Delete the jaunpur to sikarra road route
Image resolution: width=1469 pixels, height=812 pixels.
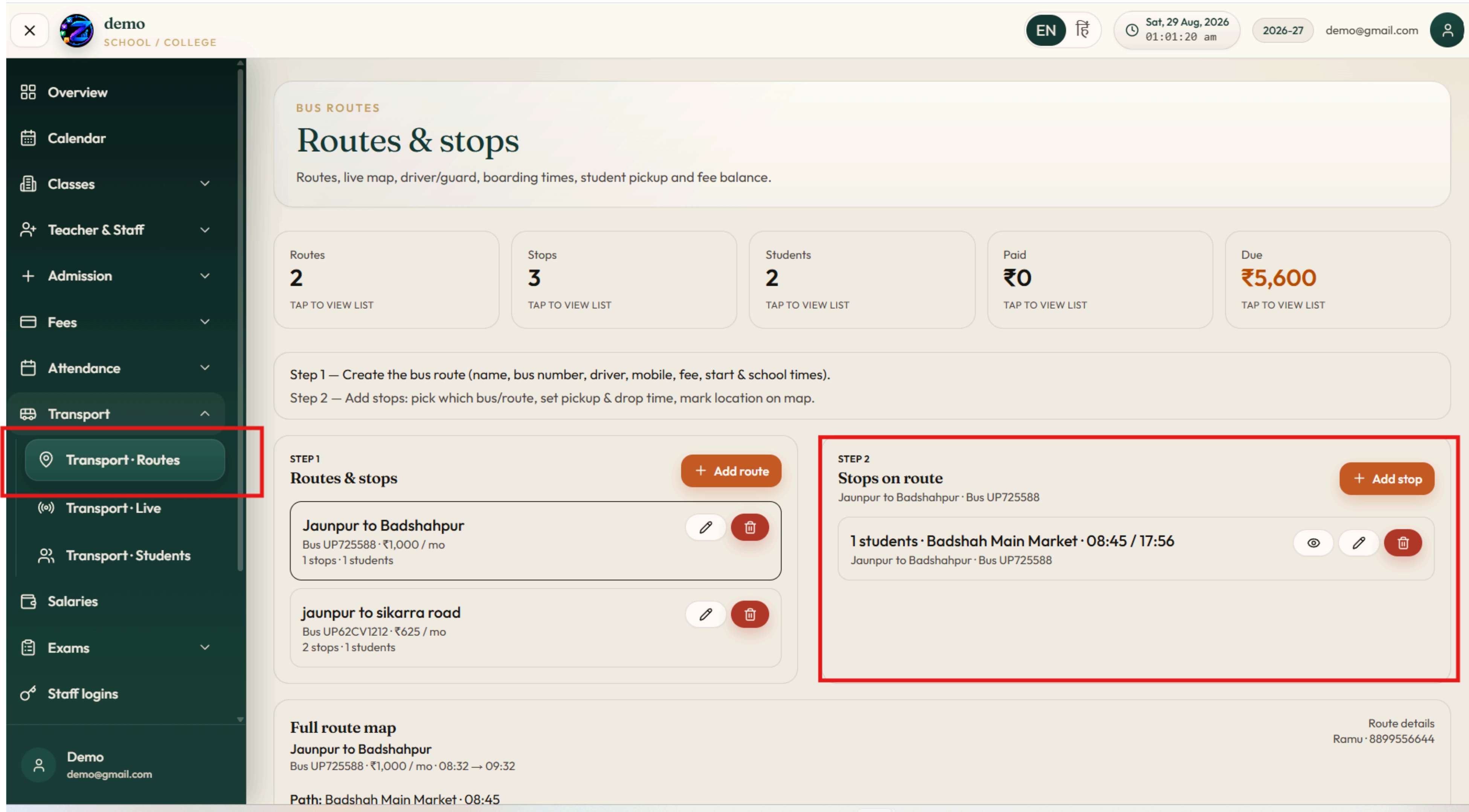click(750, 614)
